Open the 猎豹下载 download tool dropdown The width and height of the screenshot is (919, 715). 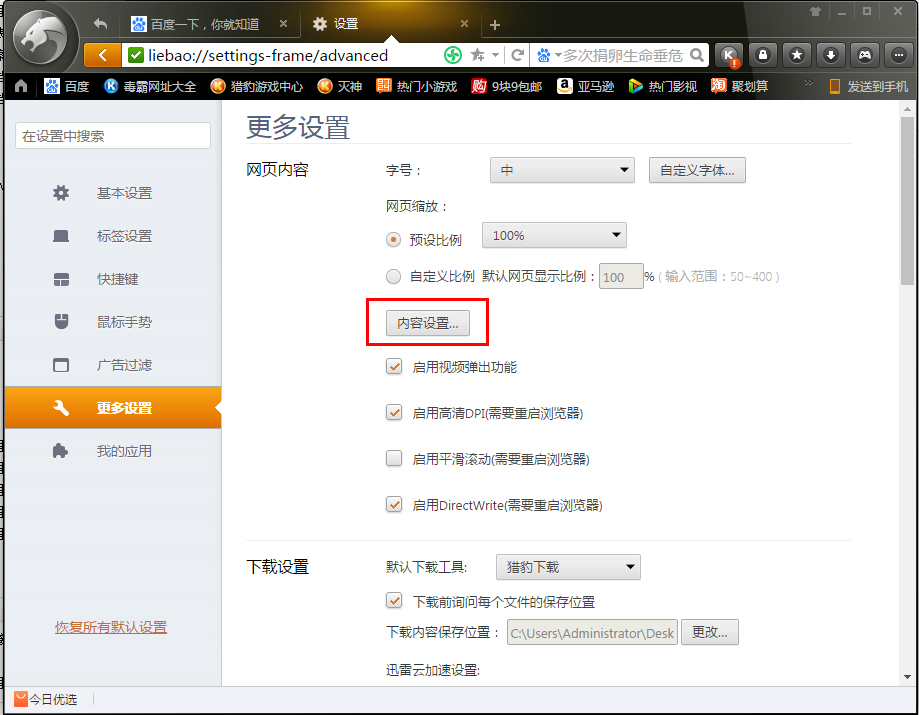click(567, 566)
